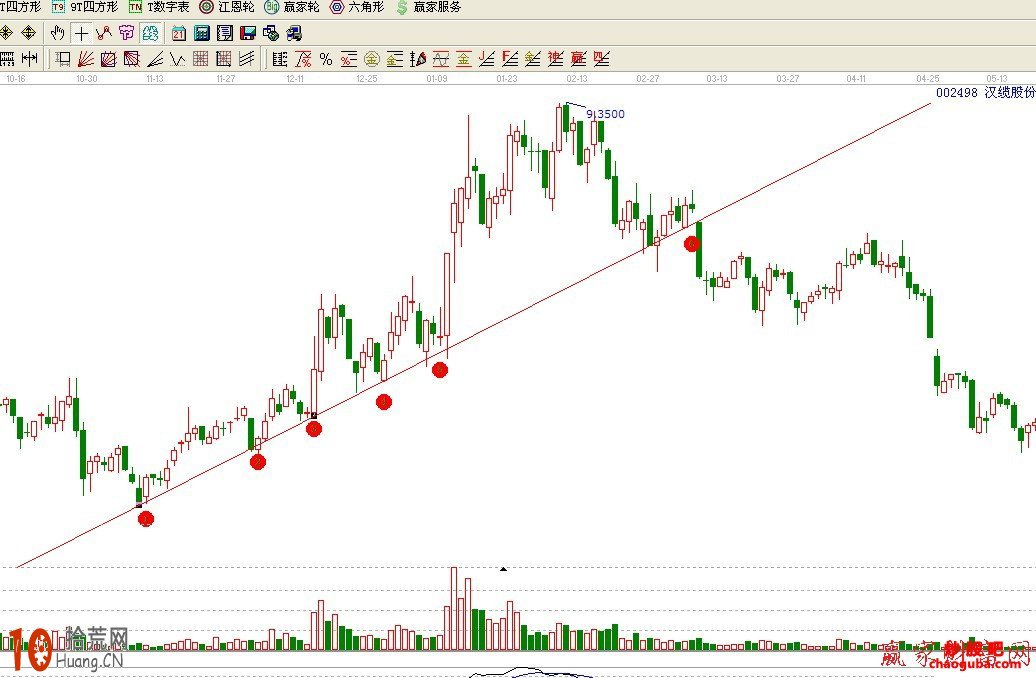Select the sine wave between lines tool
This screenshot has height=678, width=1036.
pyautogui.click(x=441, y=59)
